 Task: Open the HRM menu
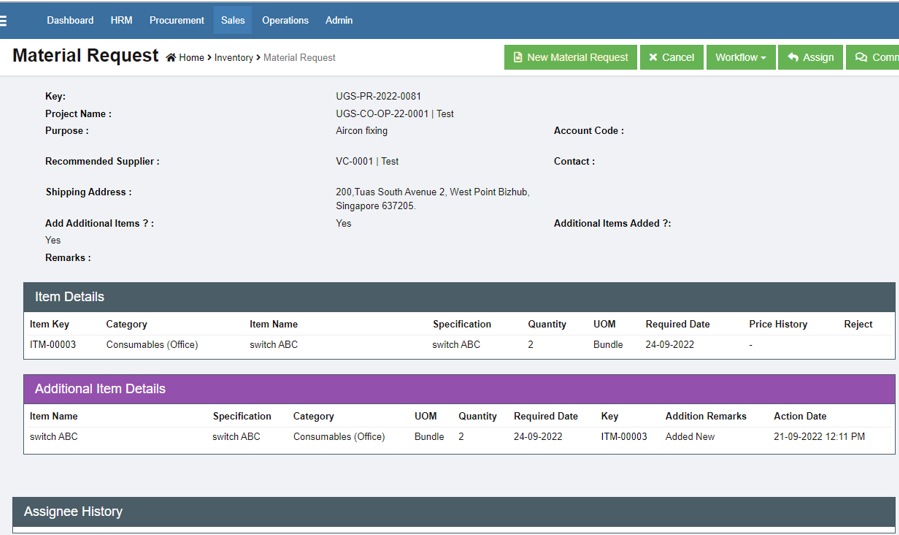121,20
